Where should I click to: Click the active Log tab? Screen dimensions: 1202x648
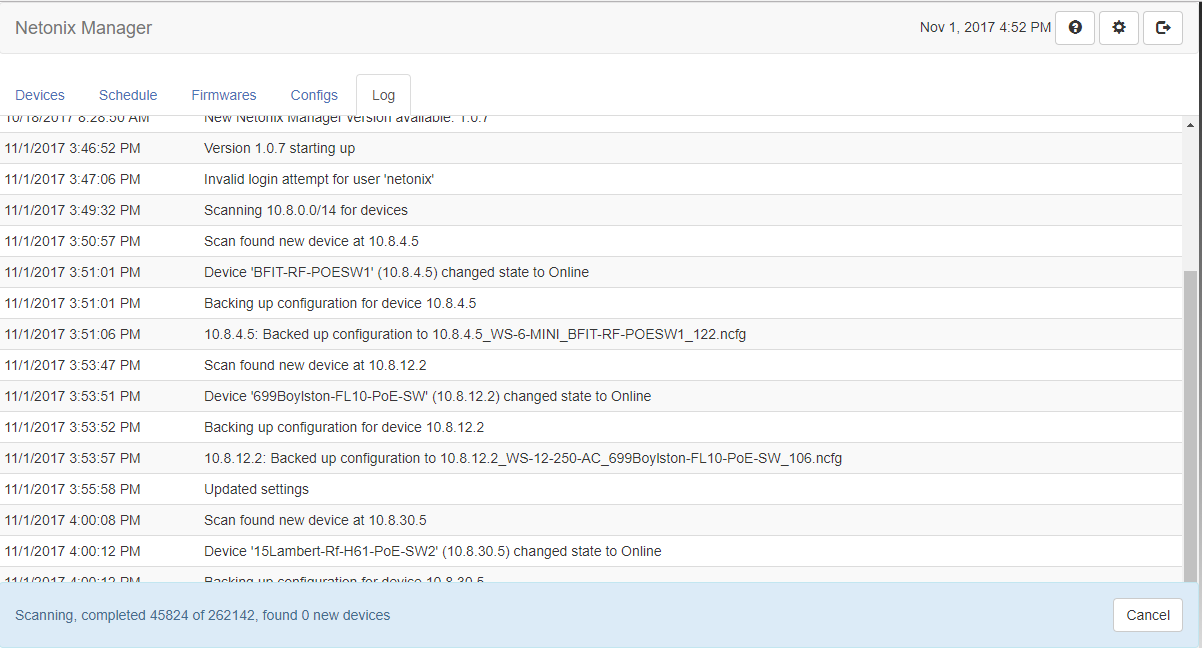(383, 95)
